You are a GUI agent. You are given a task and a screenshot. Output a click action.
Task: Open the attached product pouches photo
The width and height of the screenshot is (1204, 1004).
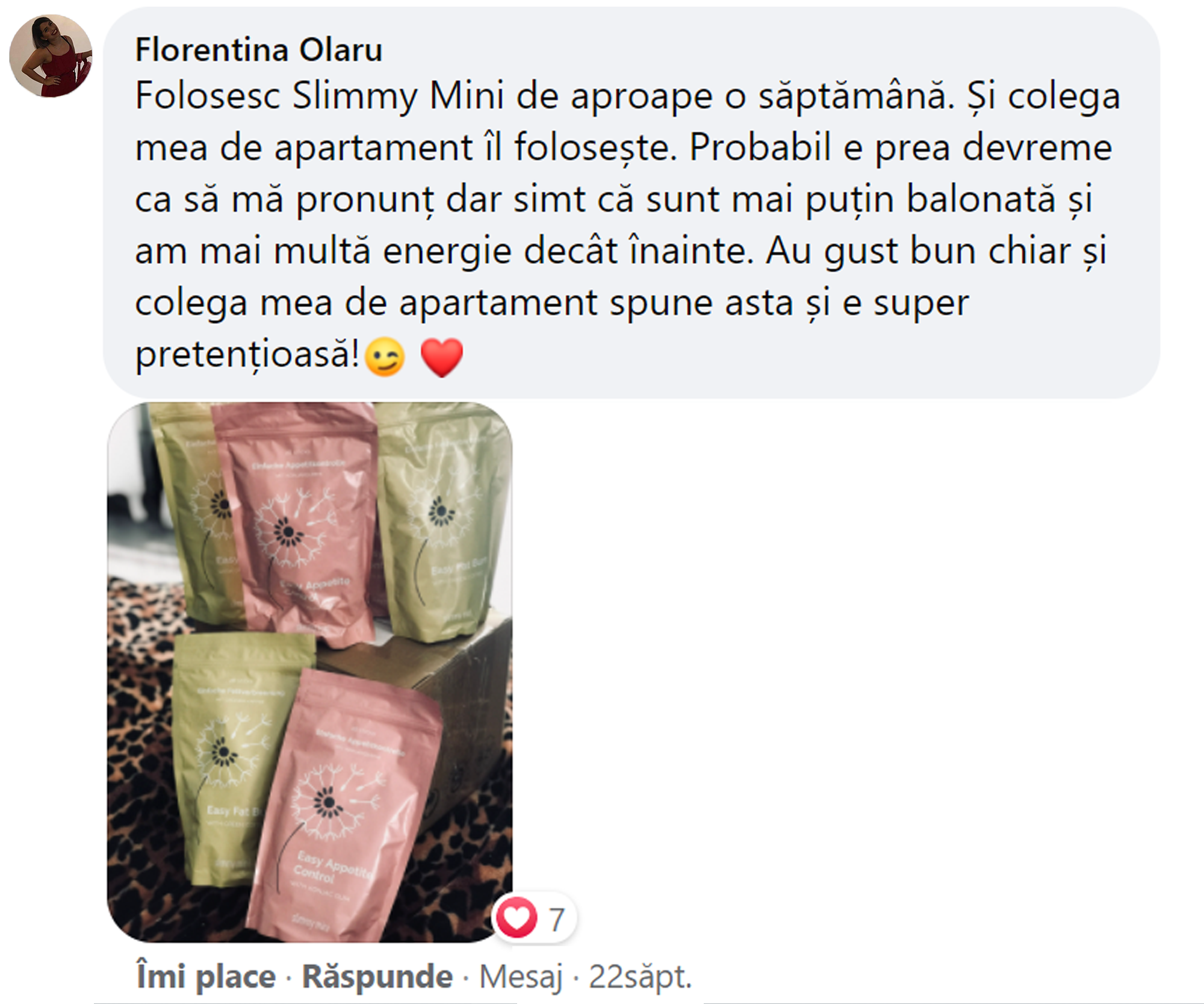[310, 672]
